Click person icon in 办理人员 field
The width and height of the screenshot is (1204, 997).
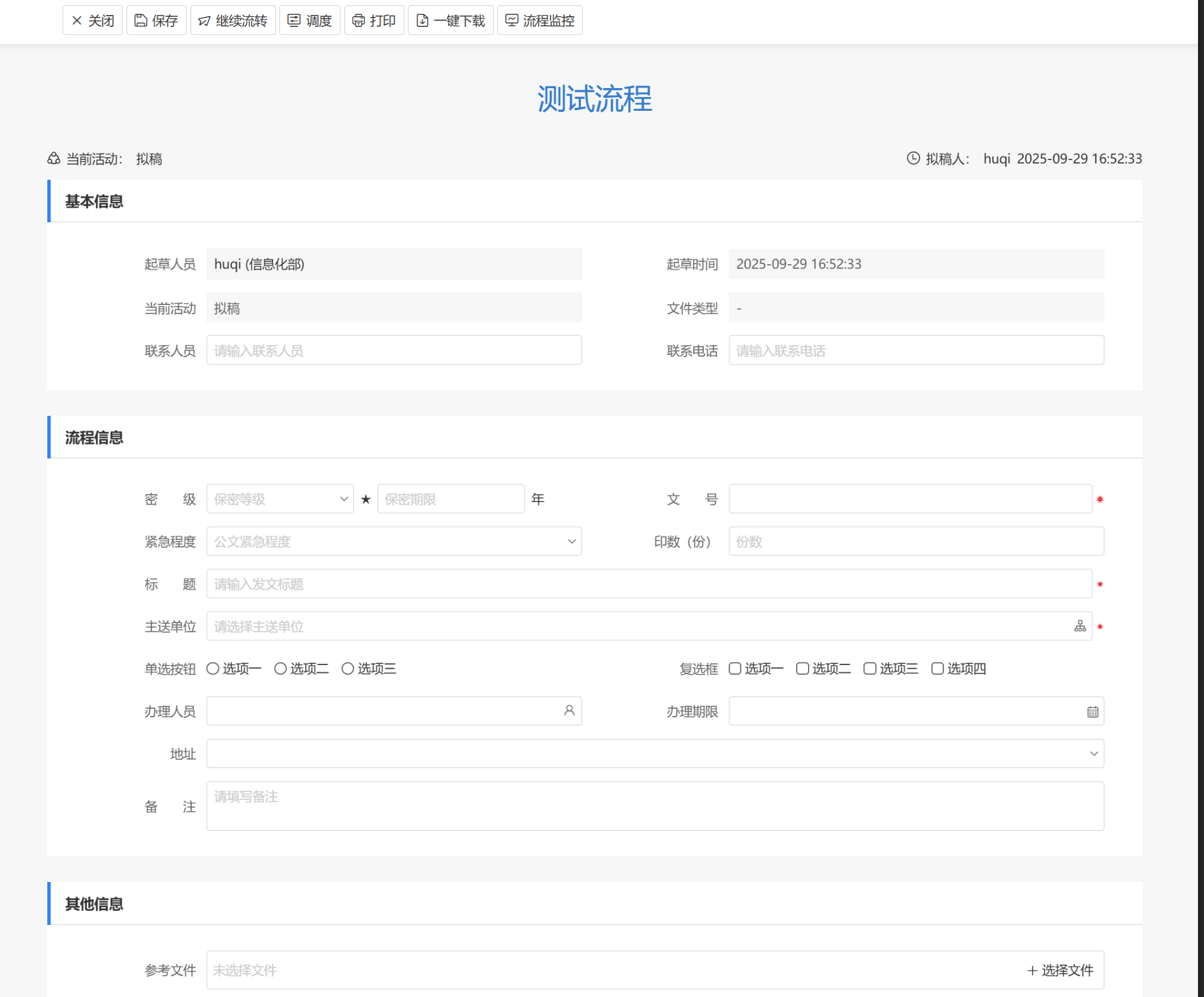point(568,711)
